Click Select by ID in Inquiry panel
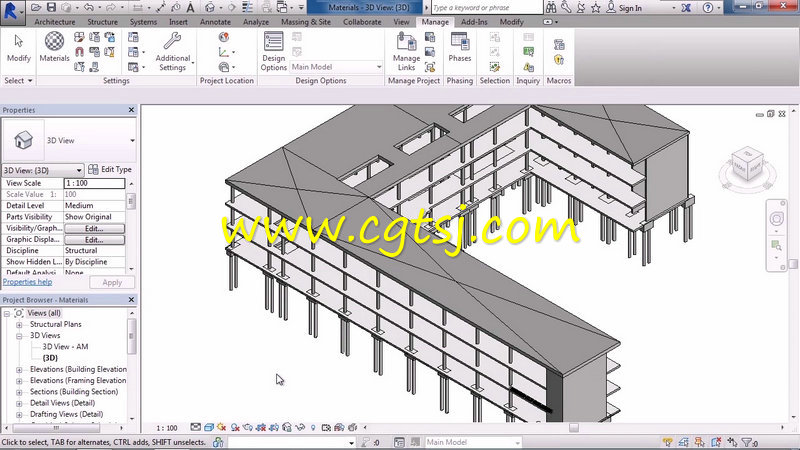The height and width of the screenshot is (450, 800). (x=529, y=52)
